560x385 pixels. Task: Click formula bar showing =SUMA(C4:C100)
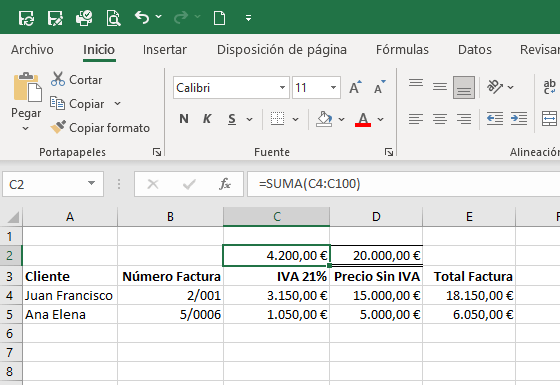click(404, 184)
